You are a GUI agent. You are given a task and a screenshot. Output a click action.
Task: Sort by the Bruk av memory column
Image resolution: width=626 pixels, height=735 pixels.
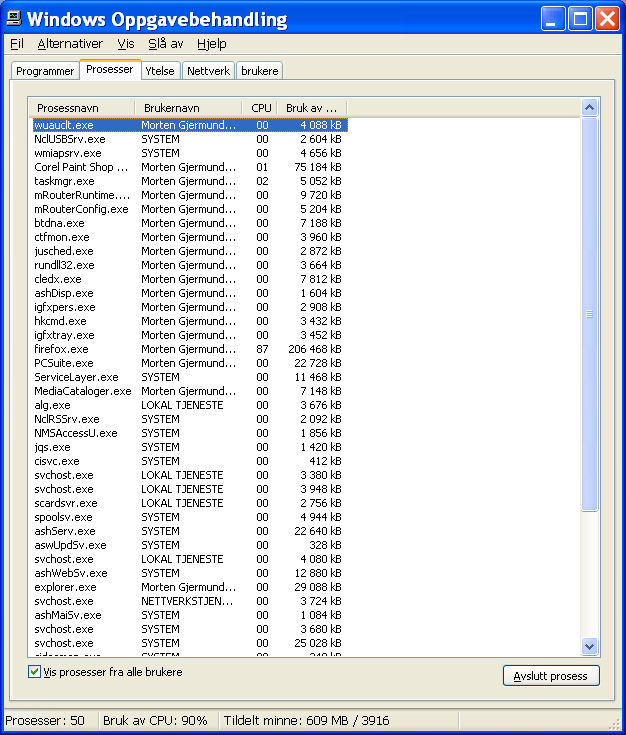(312, 108)
